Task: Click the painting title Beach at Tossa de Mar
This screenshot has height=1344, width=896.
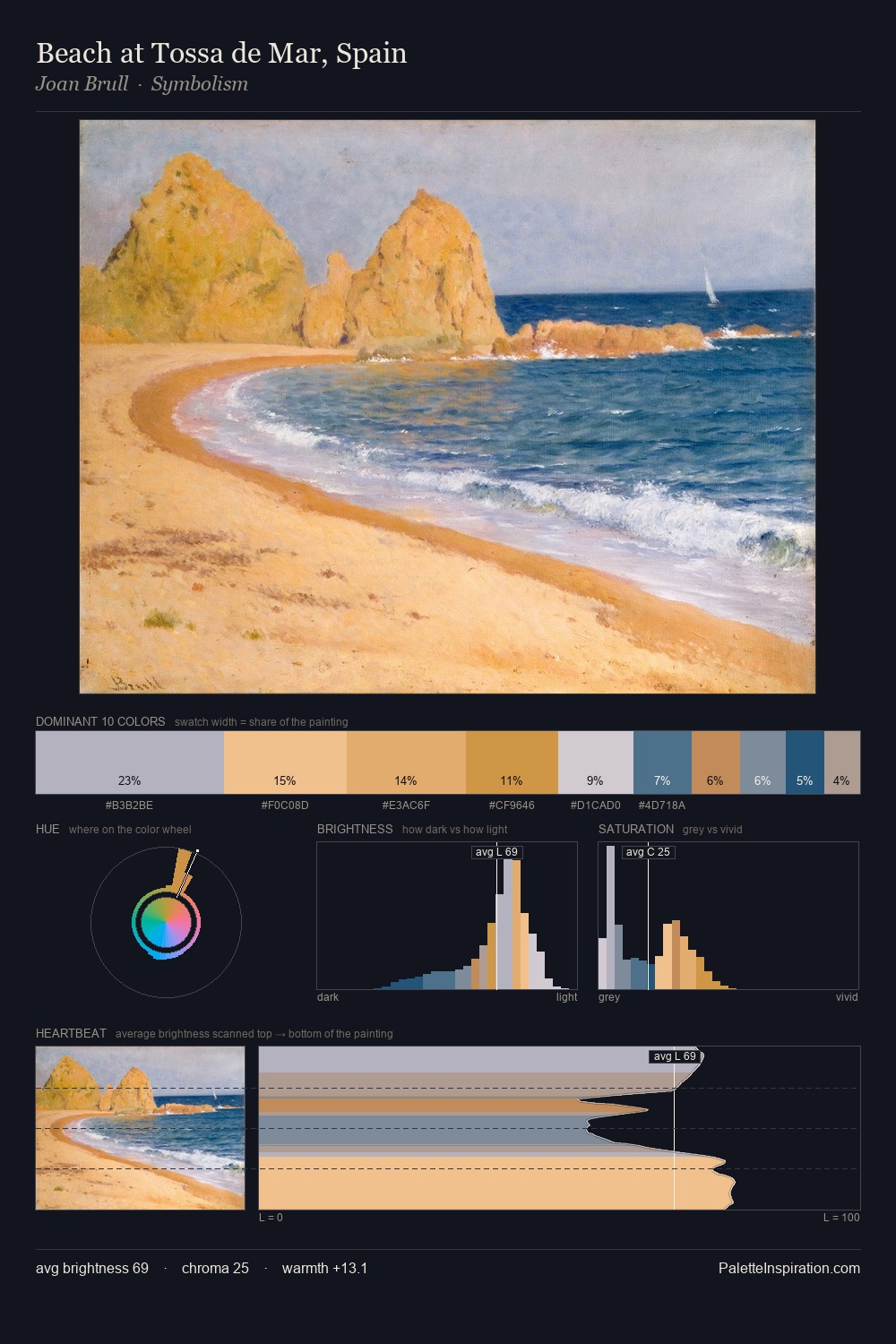Action: 221,53
